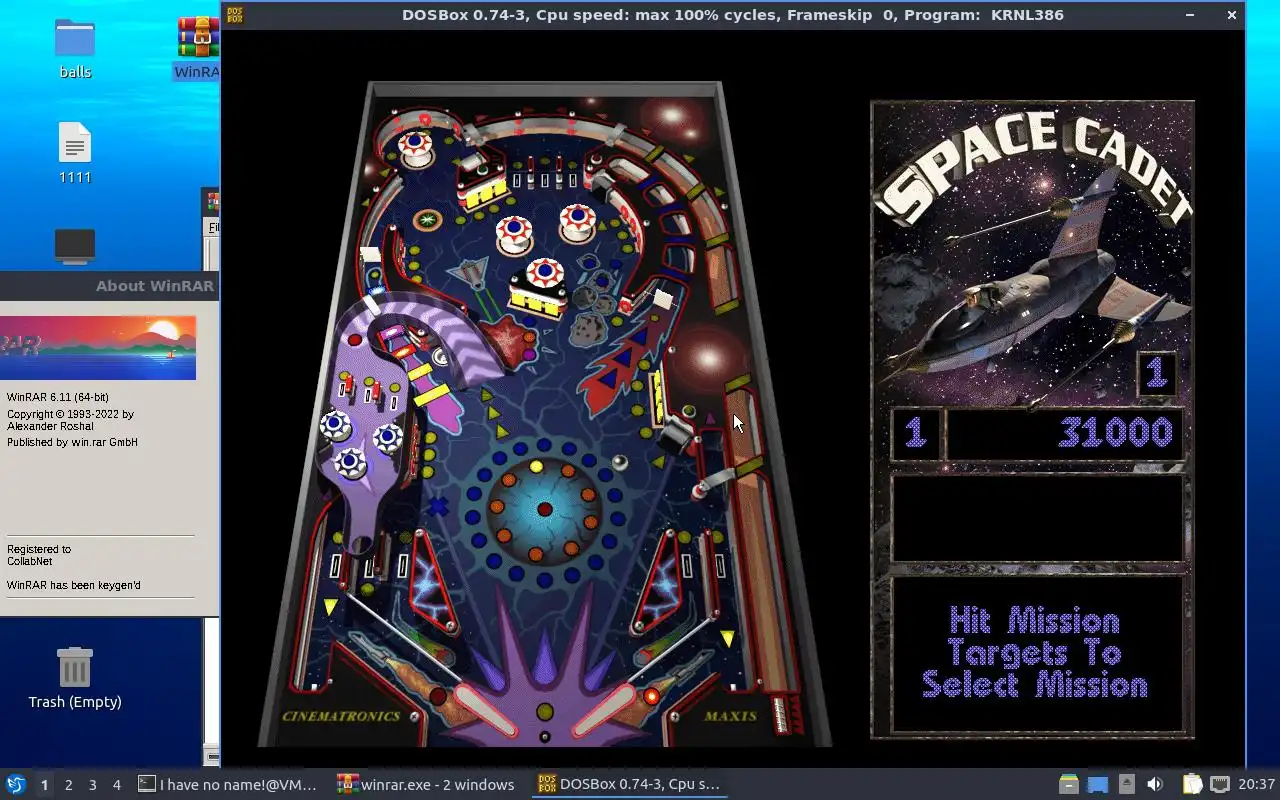This screenshot has height=800, width=1280.
Task: Minimize the DOSBox window
Action: [1190, 15]
